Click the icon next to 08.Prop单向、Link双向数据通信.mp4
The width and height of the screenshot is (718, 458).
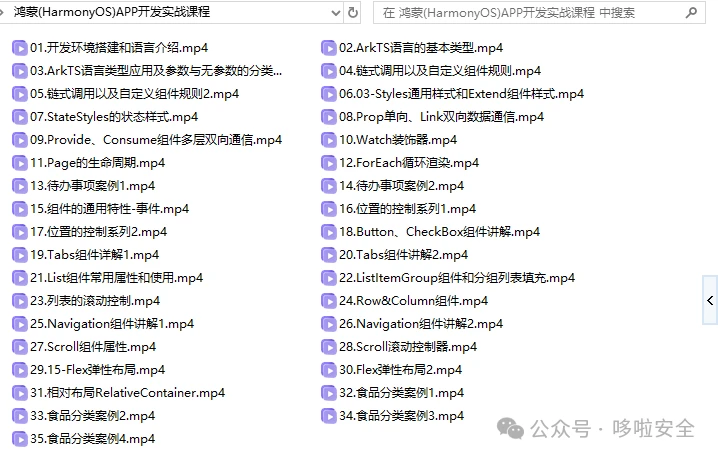(x=329, y=117)
